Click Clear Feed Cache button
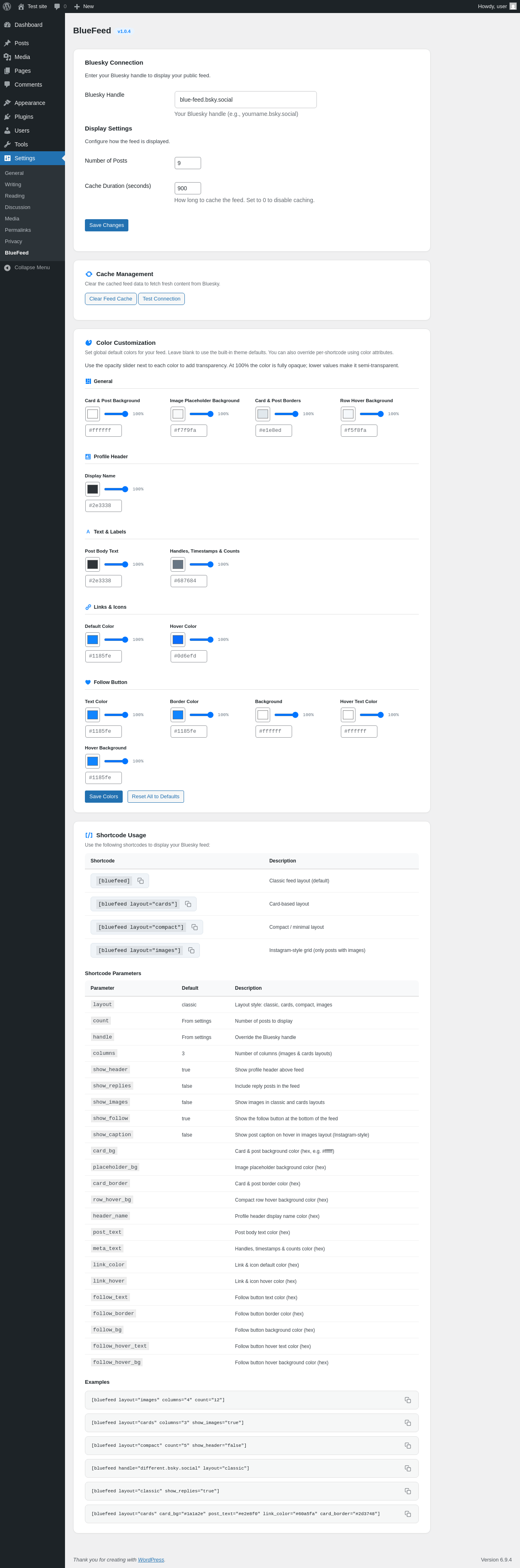520x1568 pixels. (x=110, y=299)
